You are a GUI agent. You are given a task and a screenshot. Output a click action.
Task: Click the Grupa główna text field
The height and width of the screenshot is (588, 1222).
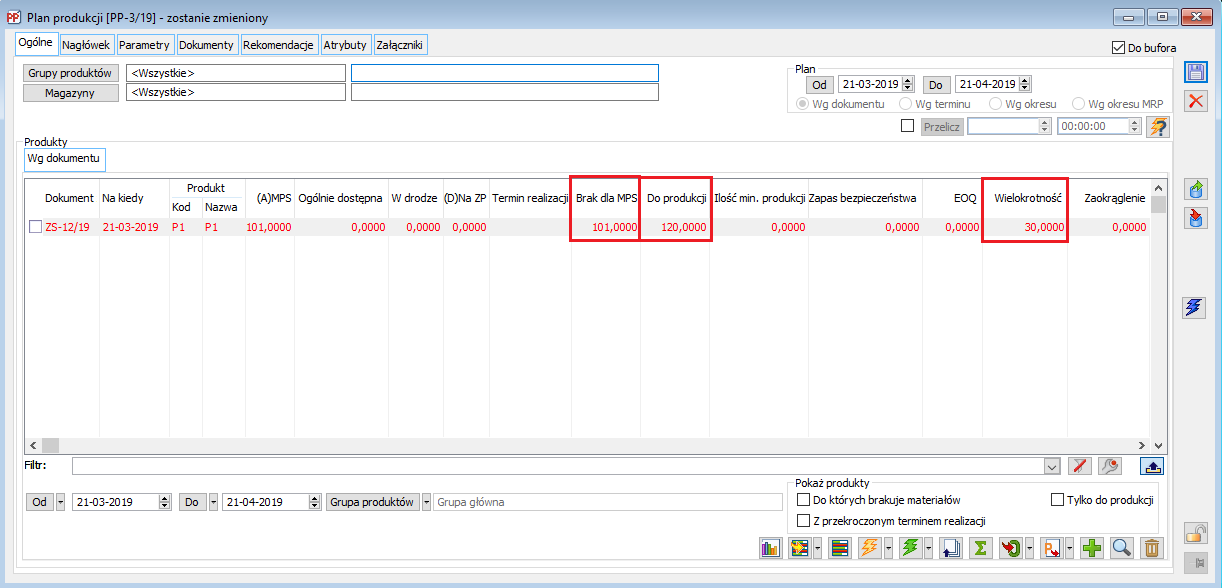608,502
